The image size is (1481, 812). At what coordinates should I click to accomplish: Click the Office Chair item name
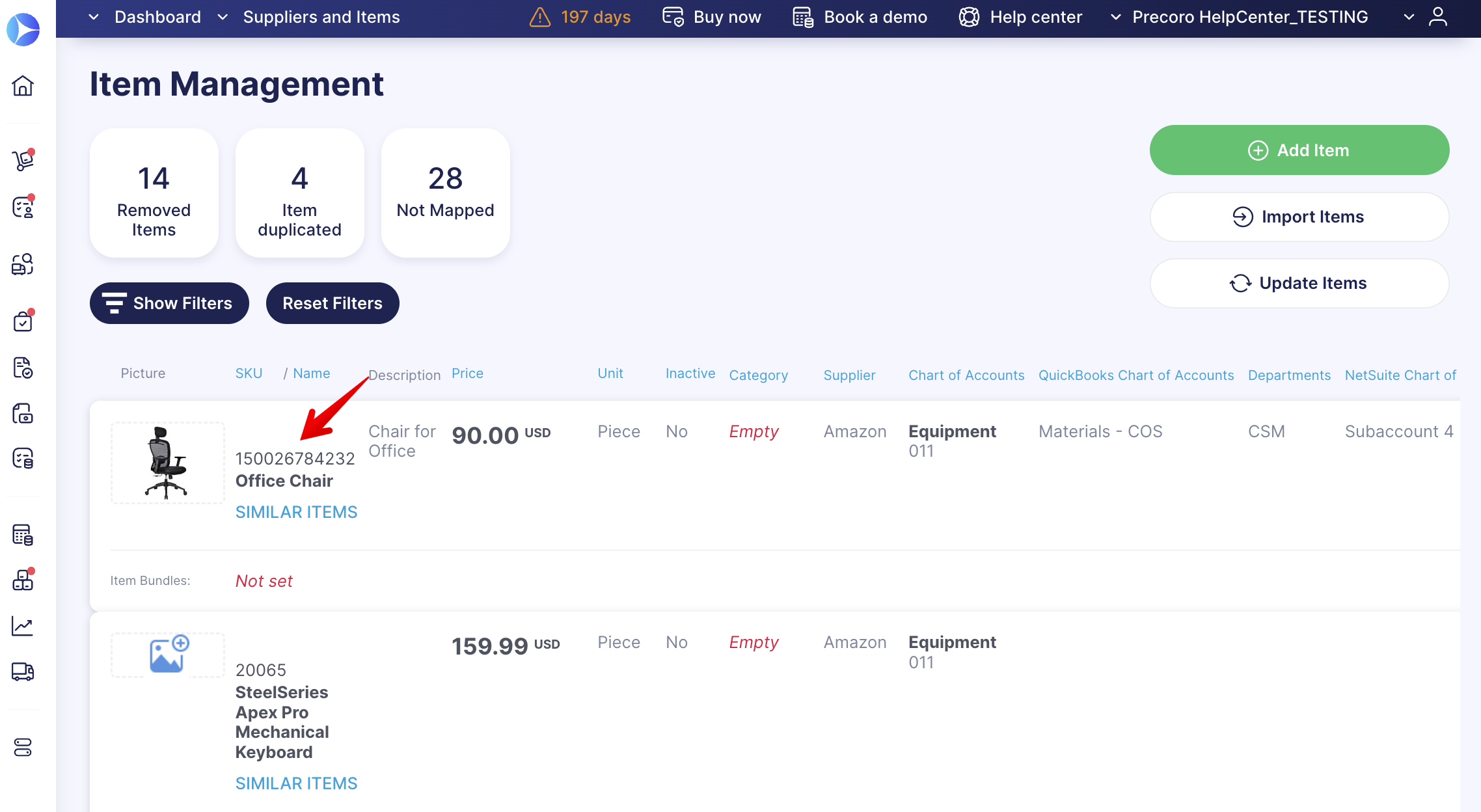[284, 481]
